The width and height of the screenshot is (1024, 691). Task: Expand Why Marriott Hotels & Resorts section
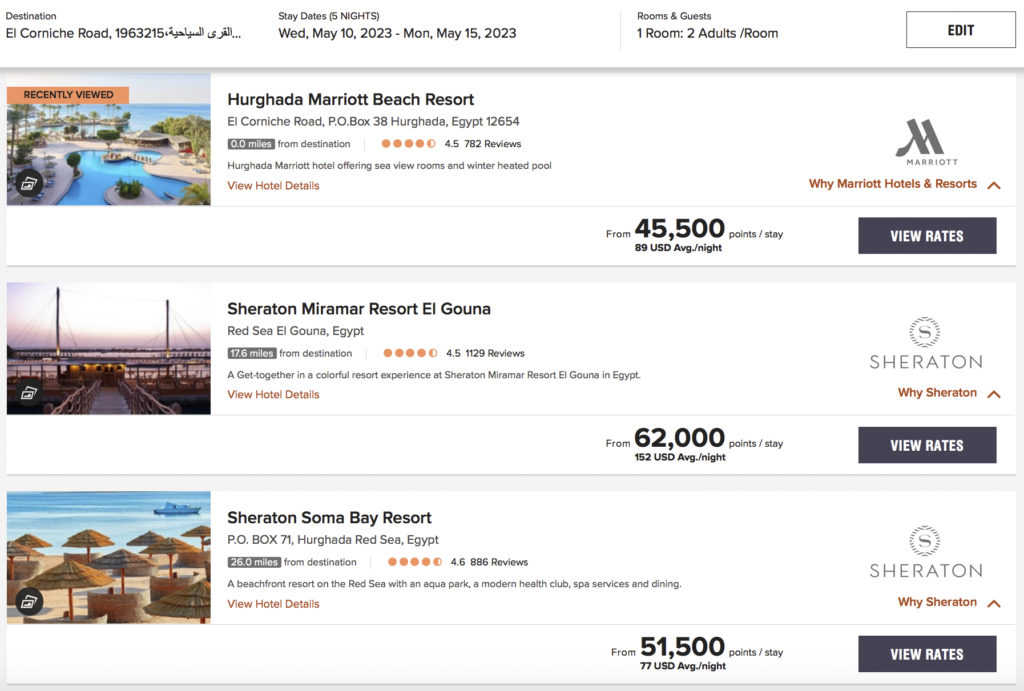(904, 184)
